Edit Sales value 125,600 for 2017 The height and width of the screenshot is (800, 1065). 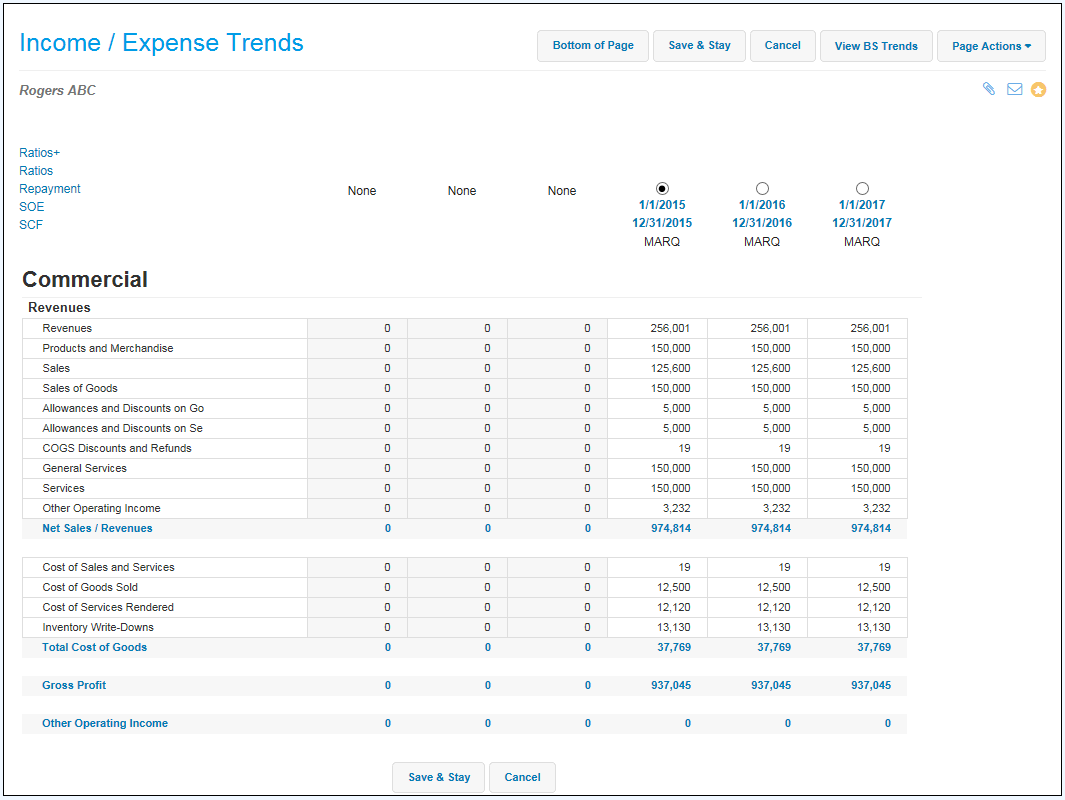pyautogui.click(x=857, y=368)
